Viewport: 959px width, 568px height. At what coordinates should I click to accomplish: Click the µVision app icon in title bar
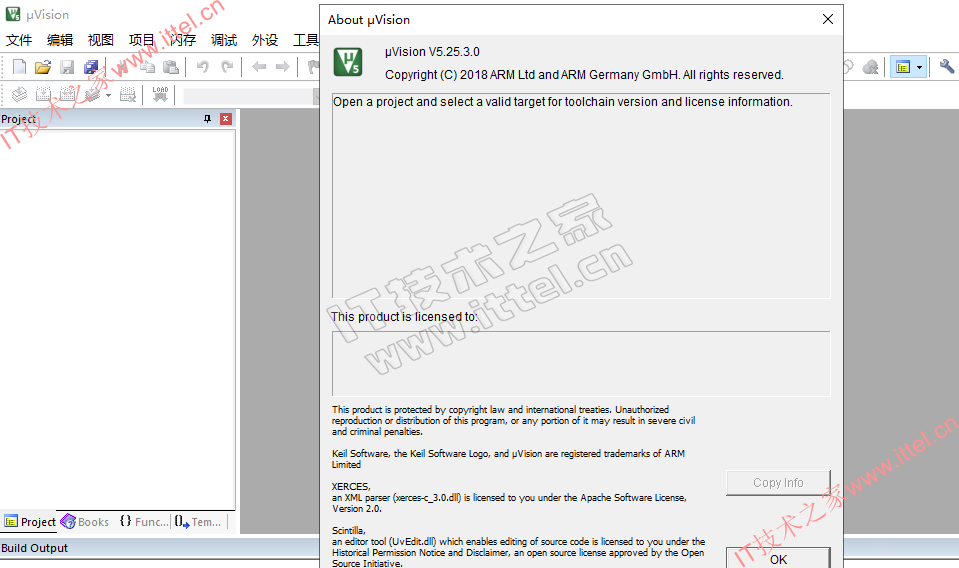point(13,14)
